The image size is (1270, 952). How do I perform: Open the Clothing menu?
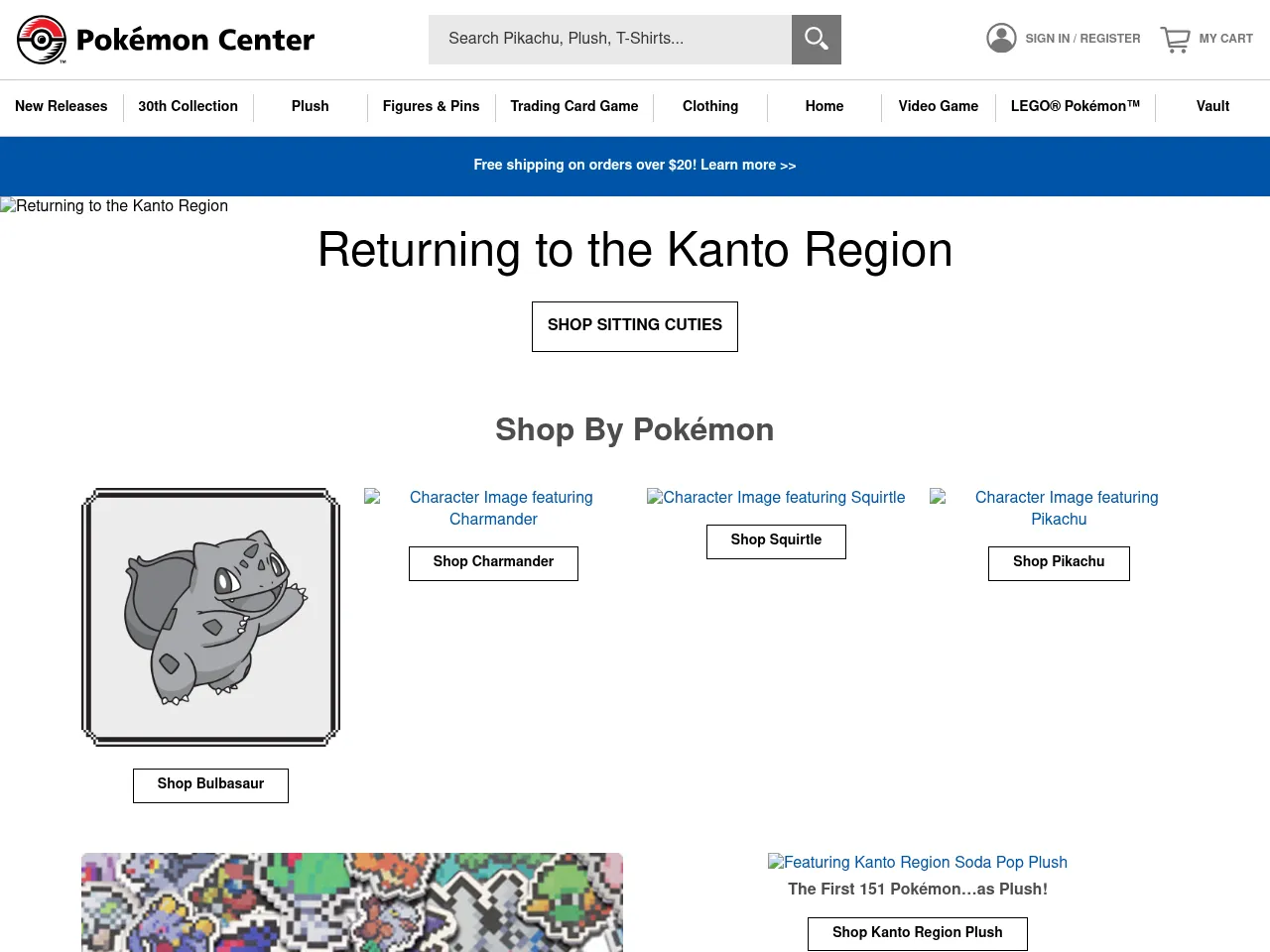[x=710, y=107]
